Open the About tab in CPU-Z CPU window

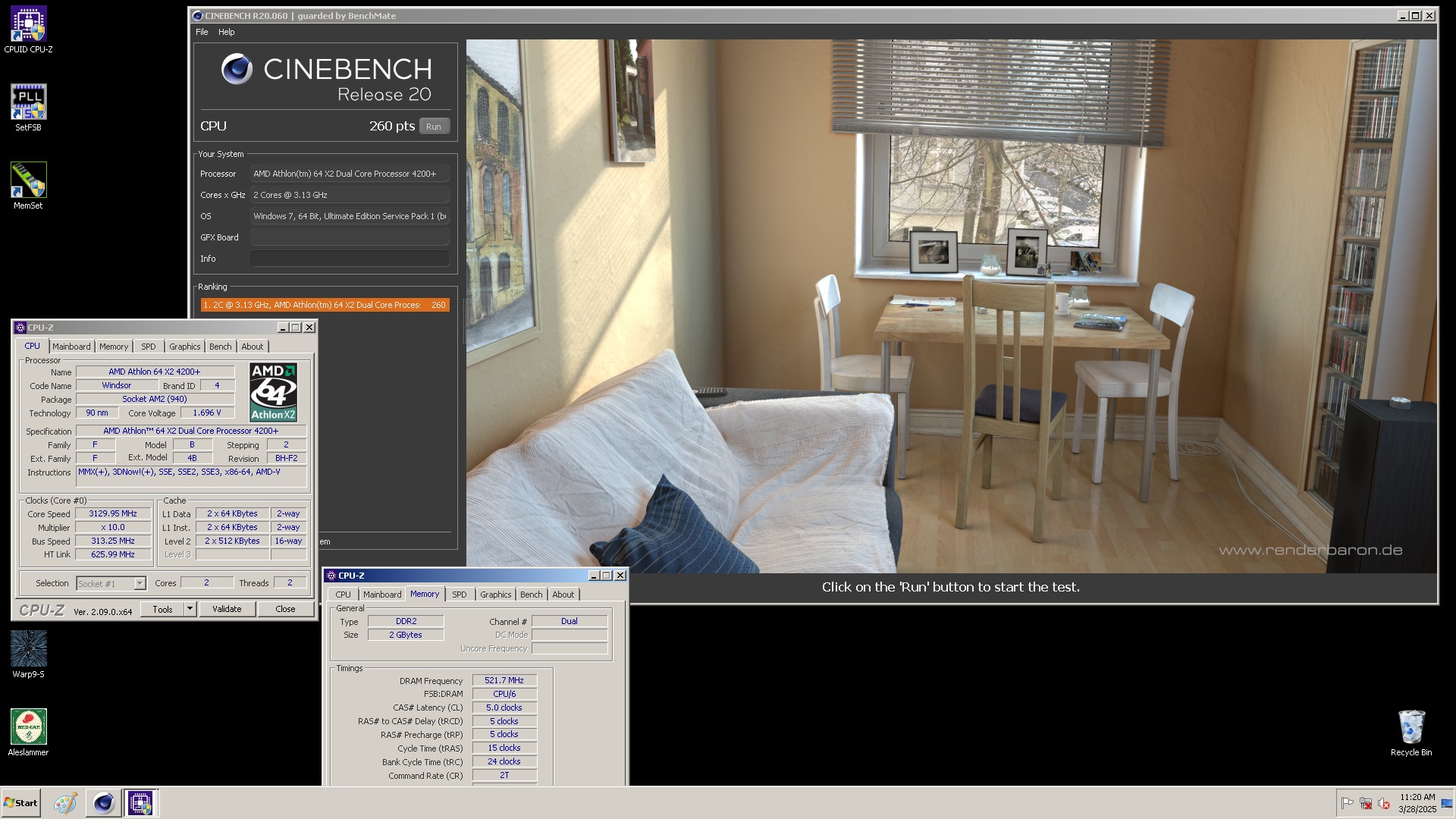click(x=253, y=347)
